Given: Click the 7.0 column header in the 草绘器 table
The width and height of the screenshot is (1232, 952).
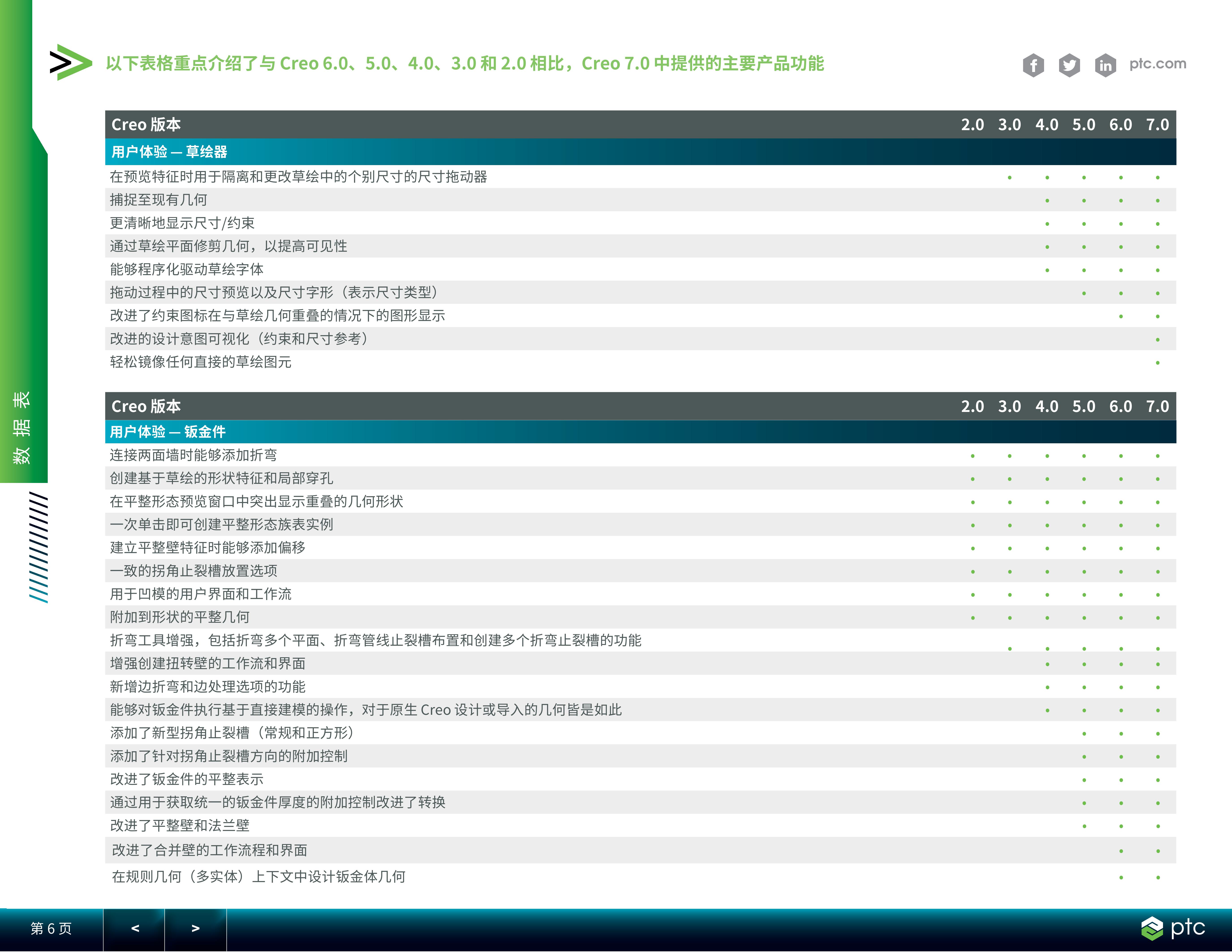Looking at the screenshot, I should (x=1158, y=125).
